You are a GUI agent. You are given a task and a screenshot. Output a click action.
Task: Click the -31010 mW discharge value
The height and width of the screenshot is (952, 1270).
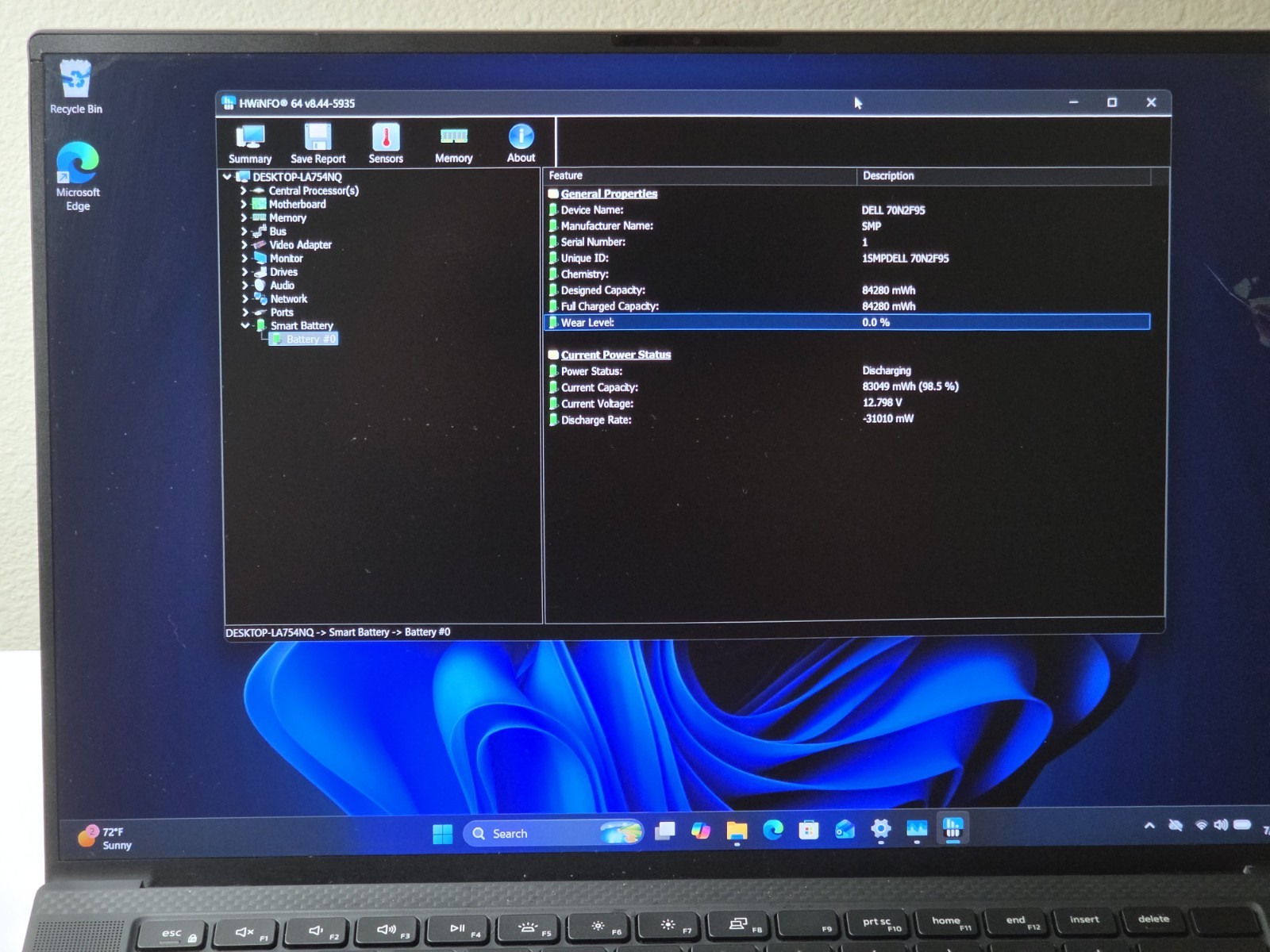point(887,418)
